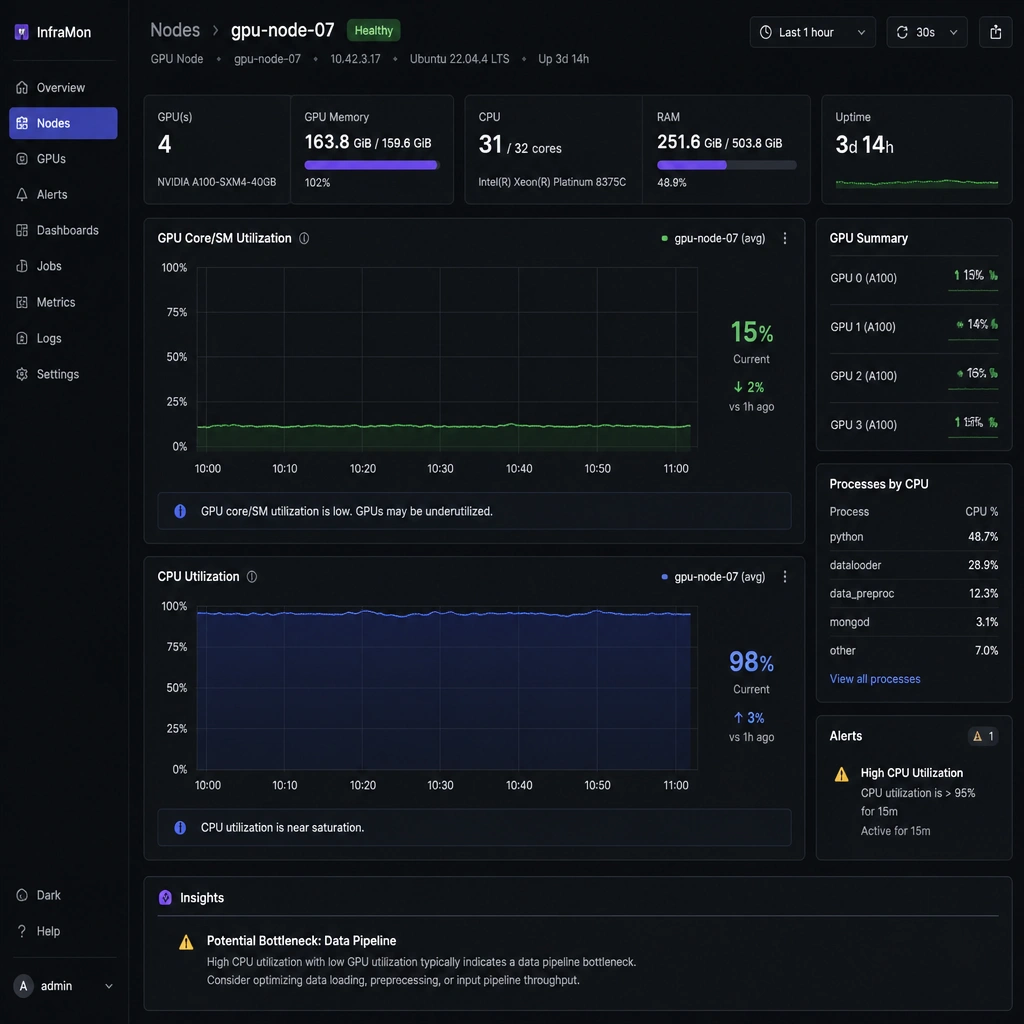This screenshot has width=1024, height=1024.
Task: Select the GPU 2 (A100) summary row
Action: coord(914,377)
